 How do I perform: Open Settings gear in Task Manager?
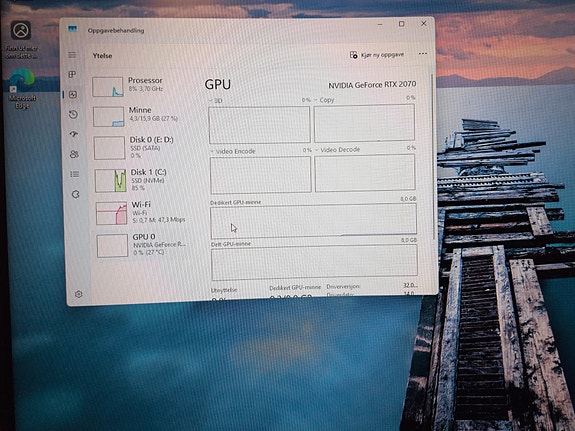78,294
